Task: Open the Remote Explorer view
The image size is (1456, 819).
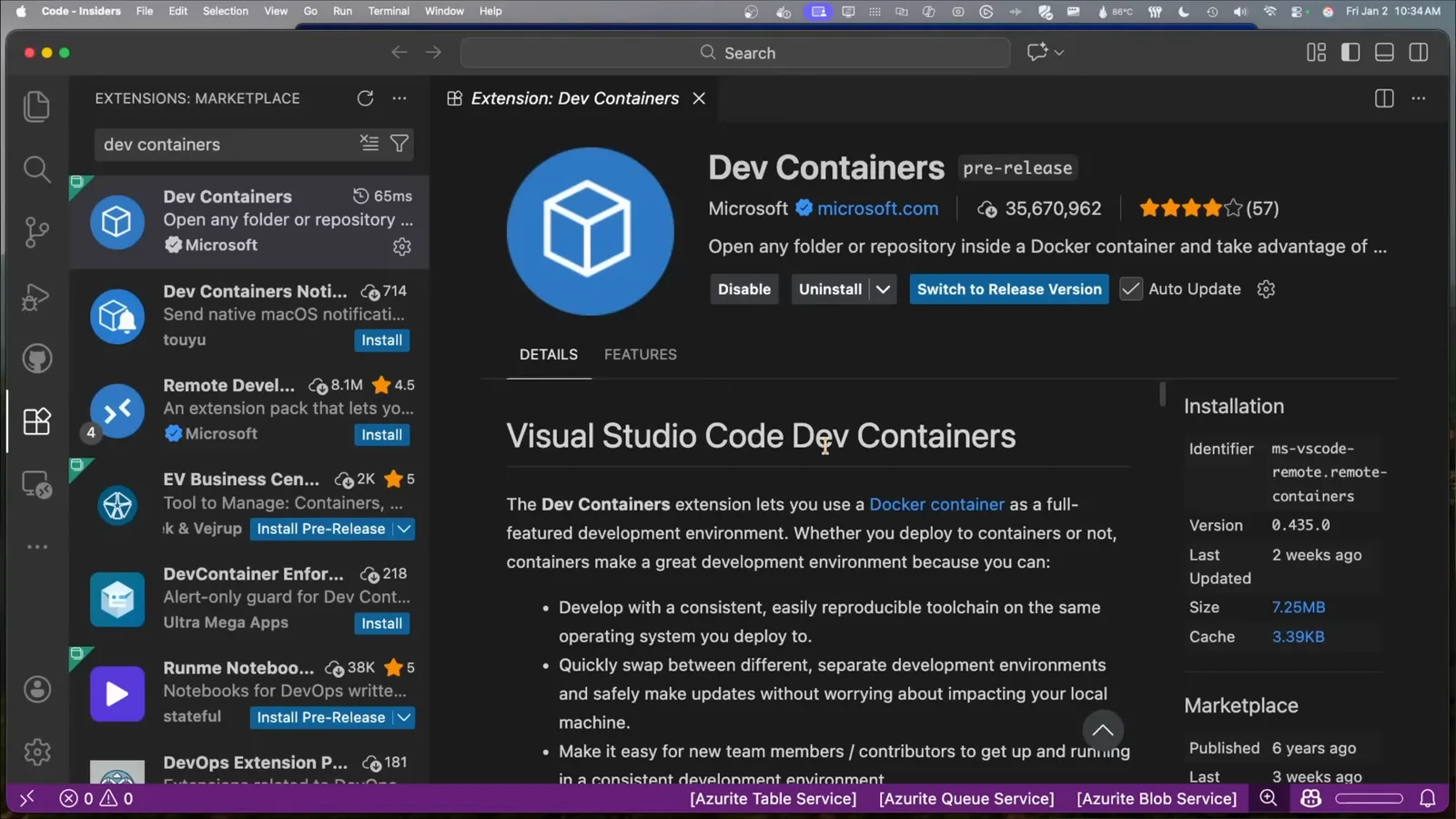Action: (x=36, y=485)
